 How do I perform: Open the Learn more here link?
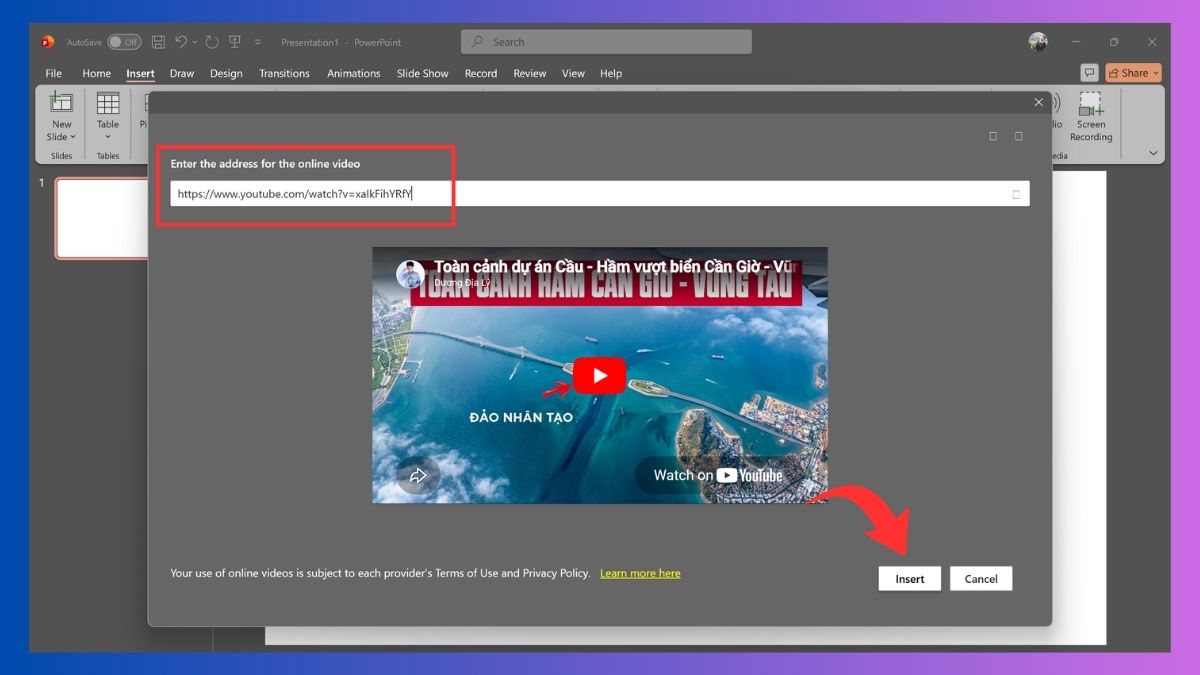[x=640, y=573]
